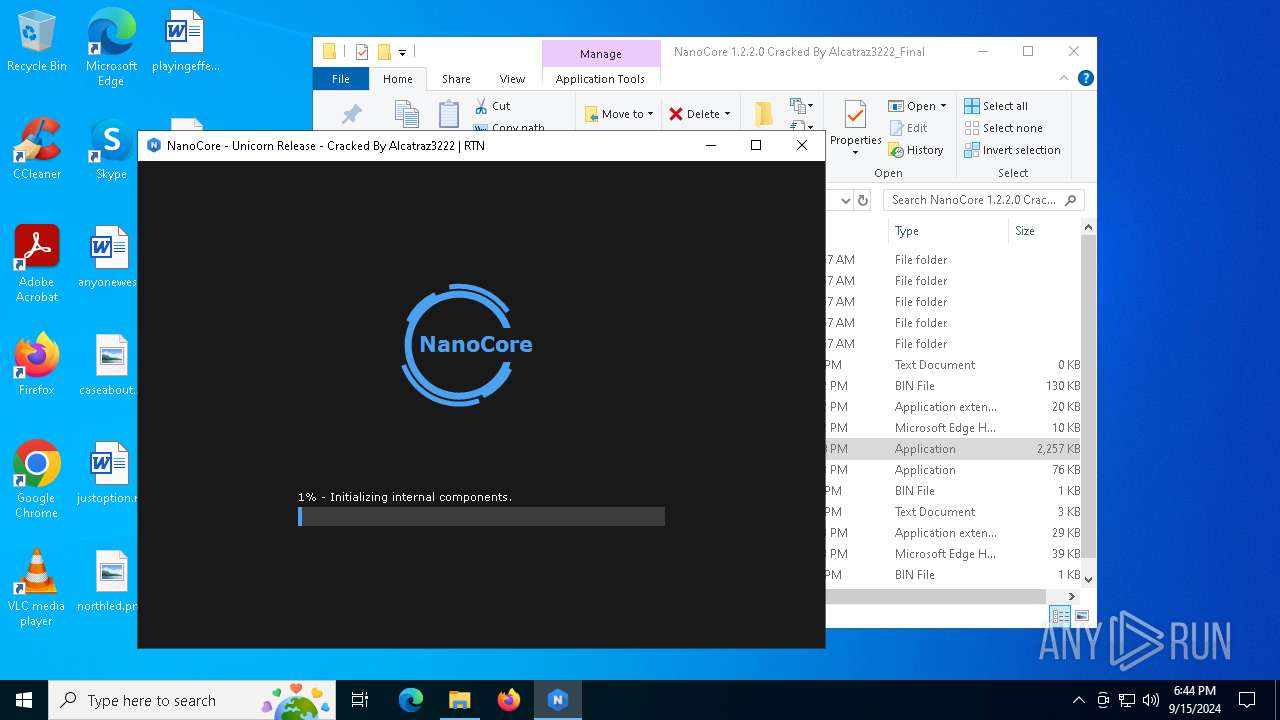Open Customize Quick Access Toolbar dropdown
Viewport: 1280px width, 720px height.
[x=402, y=52]
